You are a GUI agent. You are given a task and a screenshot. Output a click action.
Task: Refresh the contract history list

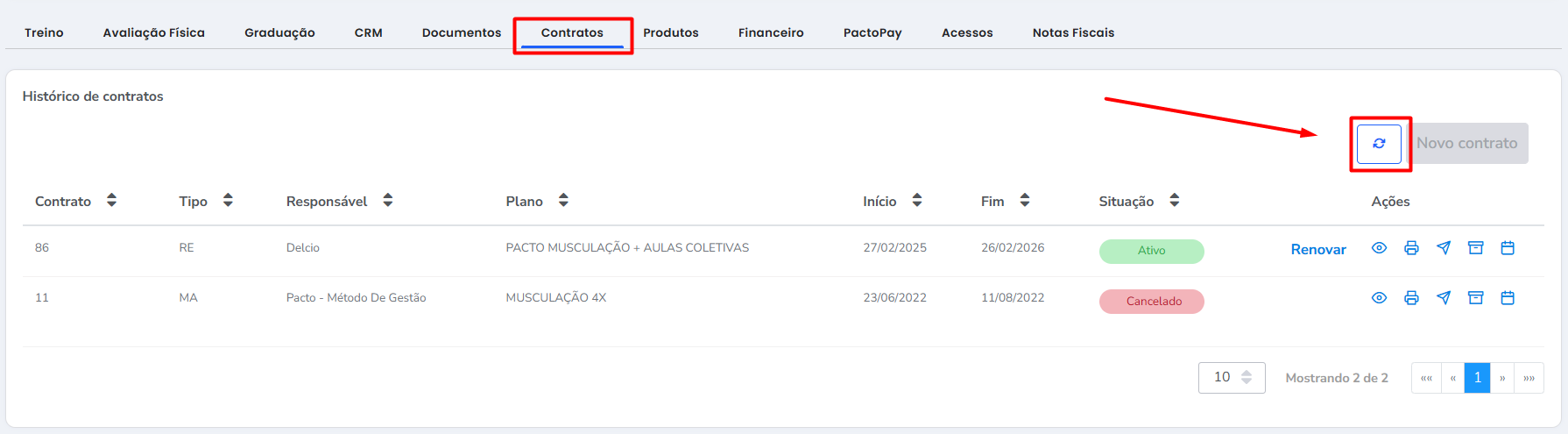[x=1379, y=144]
